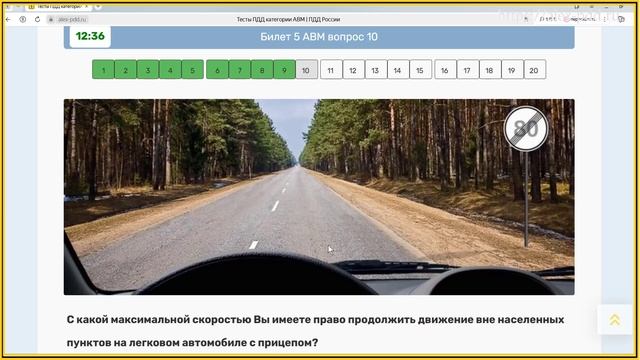Open question 5 in the ticket navigator

[193, 70]
